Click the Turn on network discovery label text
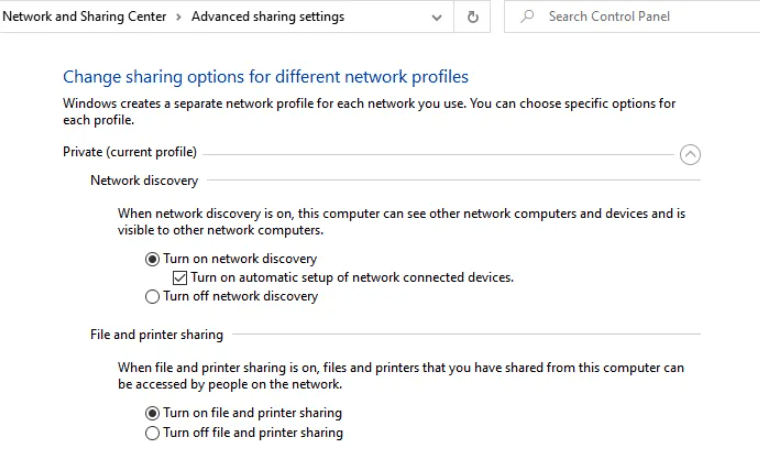Screen dimensions: 760x457 point(240,259)
